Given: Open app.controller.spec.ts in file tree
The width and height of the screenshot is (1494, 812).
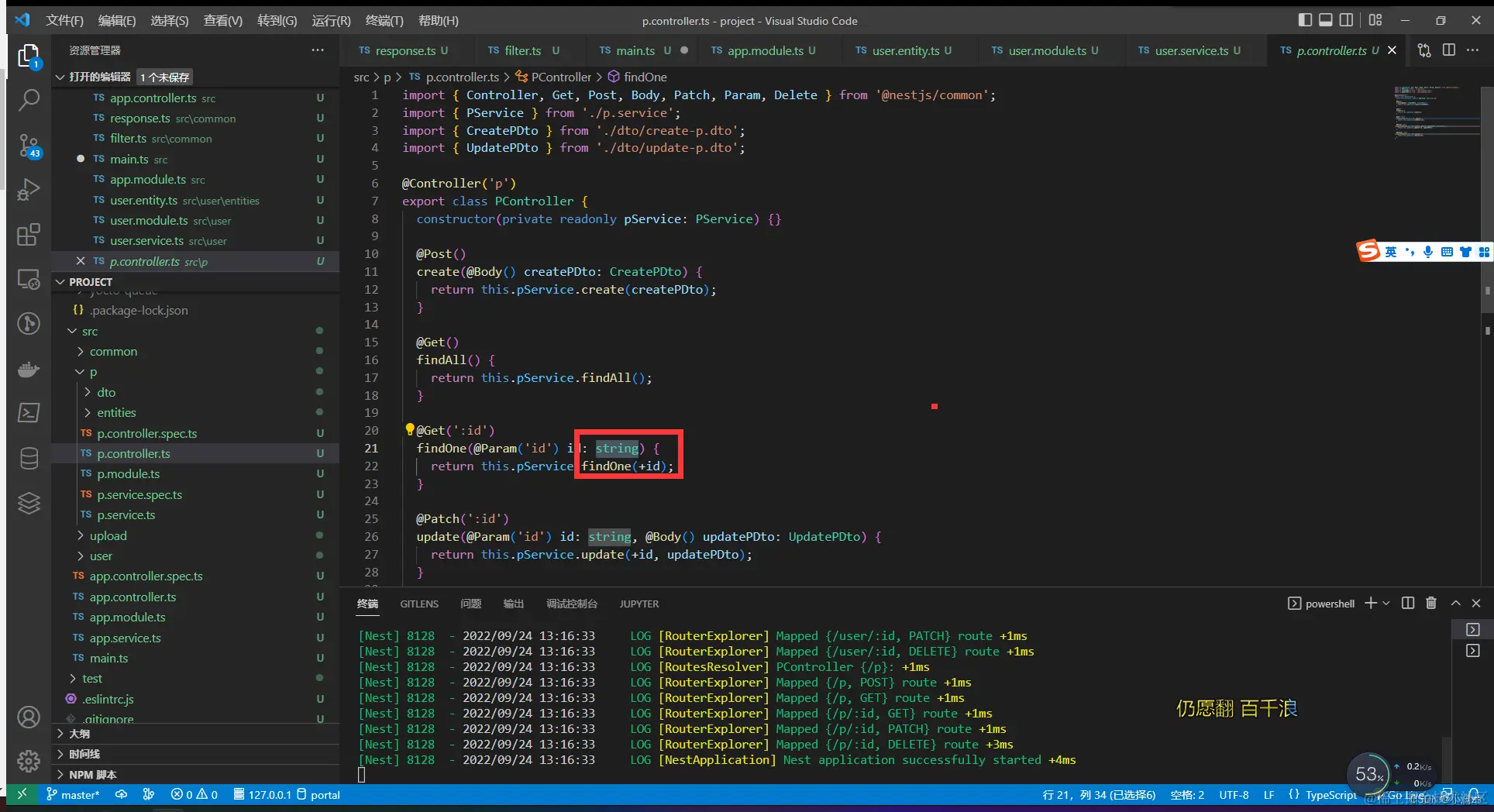Looking at the screenshot, I should [146, 576].
